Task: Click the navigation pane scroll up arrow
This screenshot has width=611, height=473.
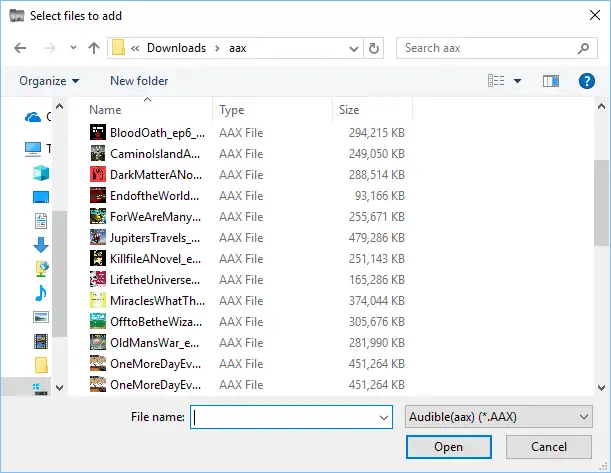Action: click(x=60, y=106)
